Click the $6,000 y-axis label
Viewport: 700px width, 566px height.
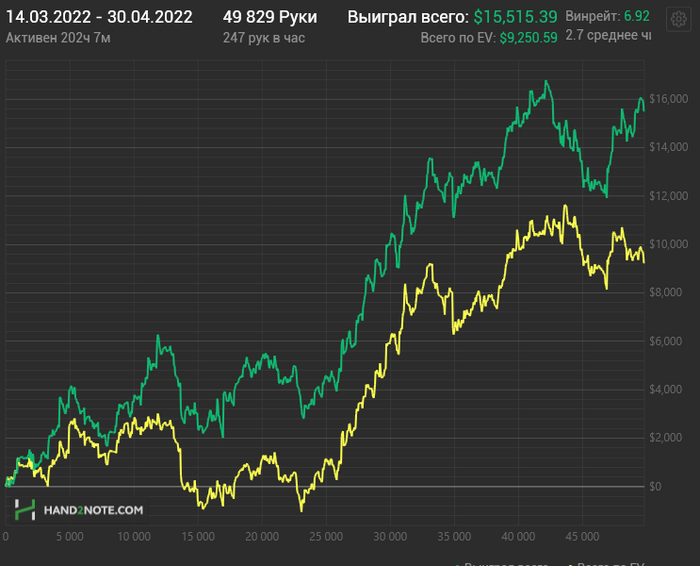pos(668,341)
